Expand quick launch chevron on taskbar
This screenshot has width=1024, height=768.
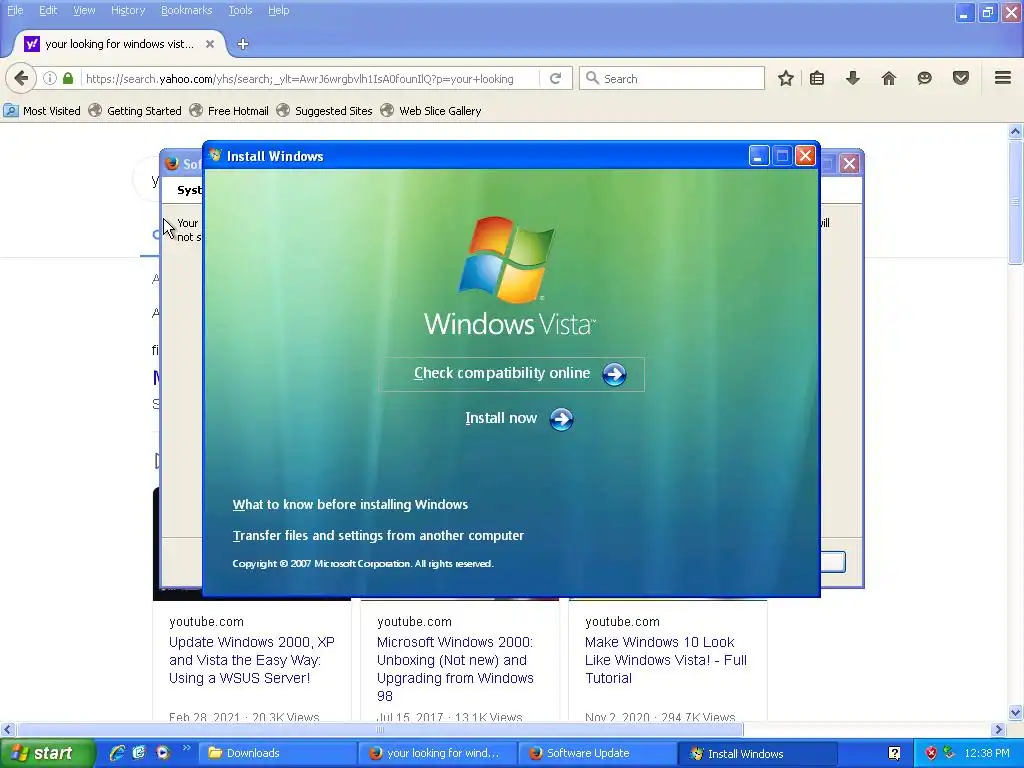click(186, 748)
